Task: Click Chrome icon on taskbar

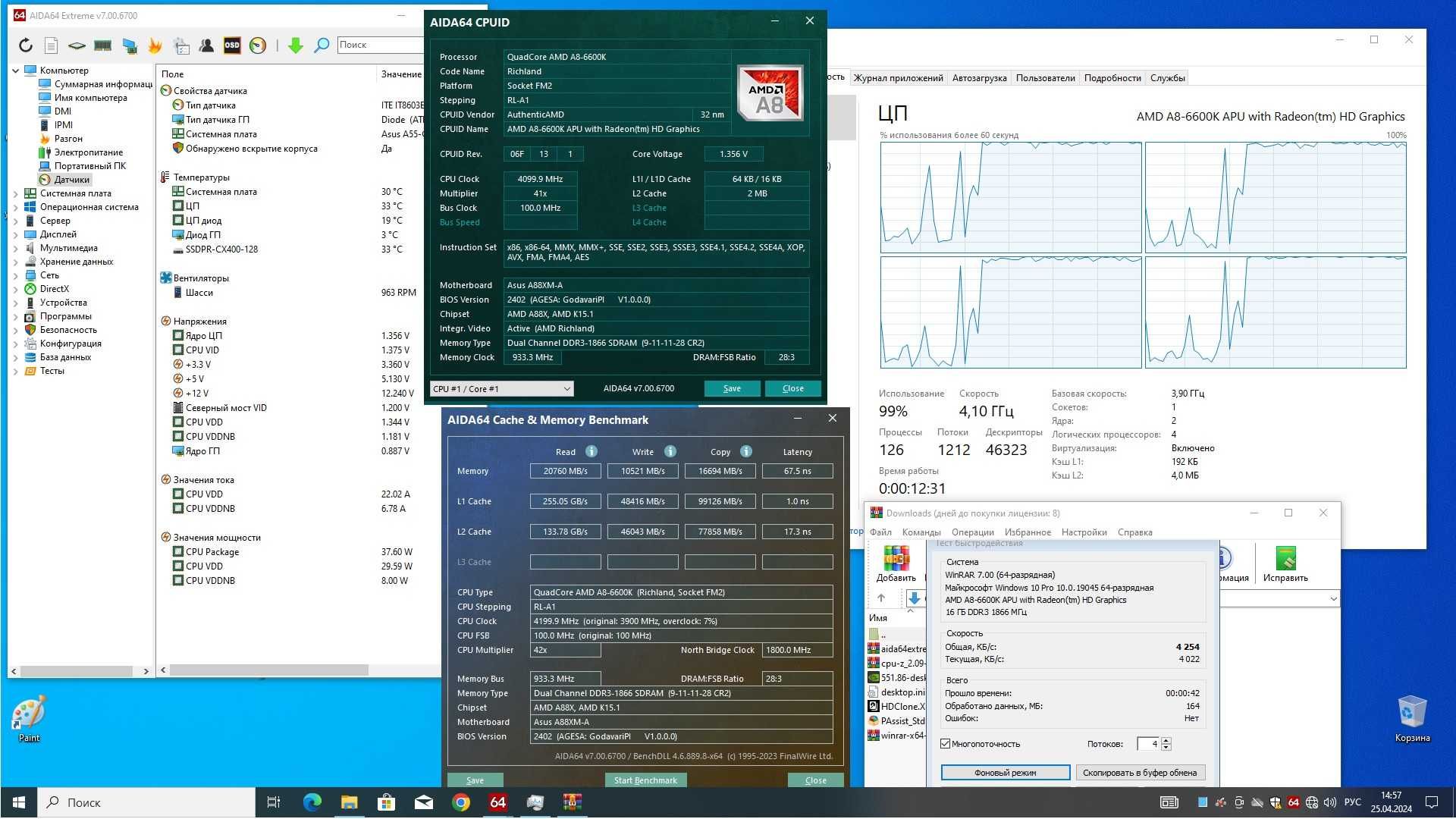Action: tap(461, 802)
